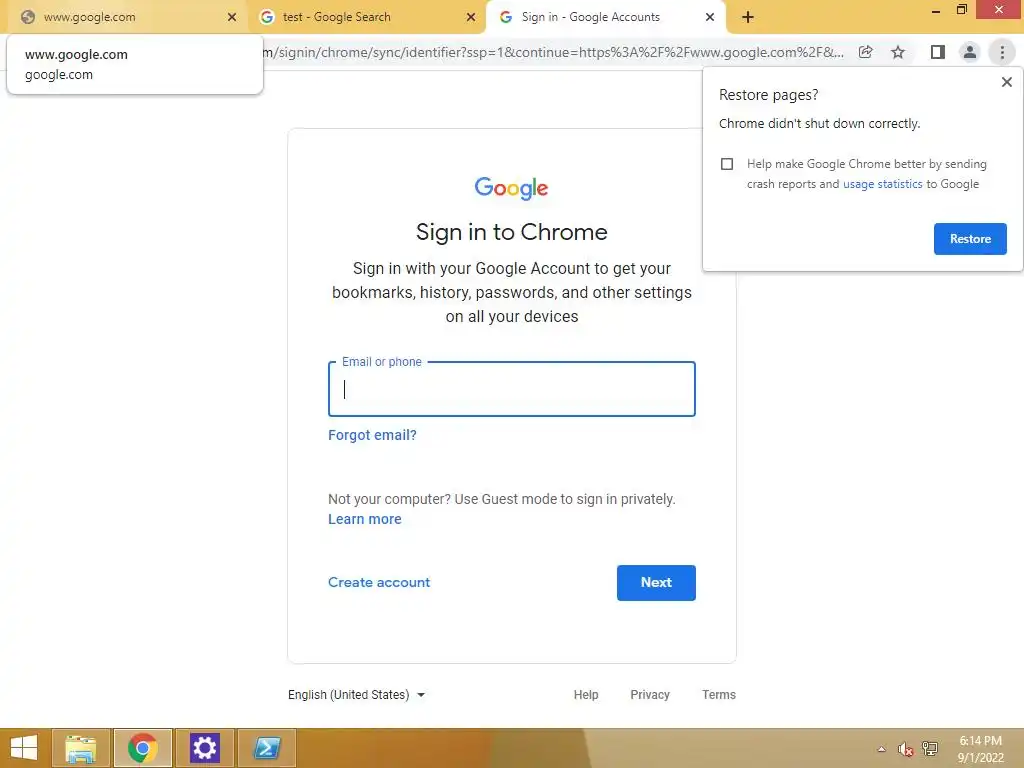
Task: Click the Next button
Action: 656,583
